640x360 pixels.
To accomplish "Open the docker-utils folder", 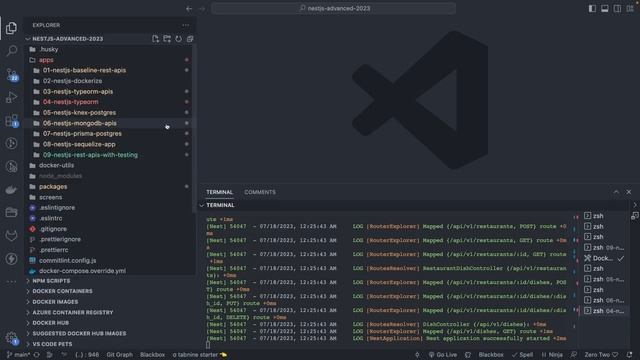I will click(108, 165).
